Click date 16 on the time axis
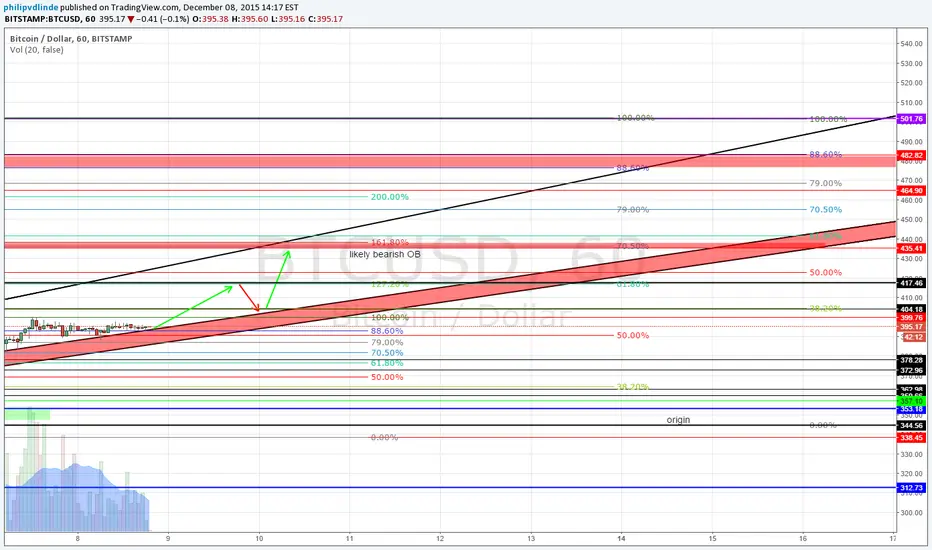932x550 pixels. 802,539
